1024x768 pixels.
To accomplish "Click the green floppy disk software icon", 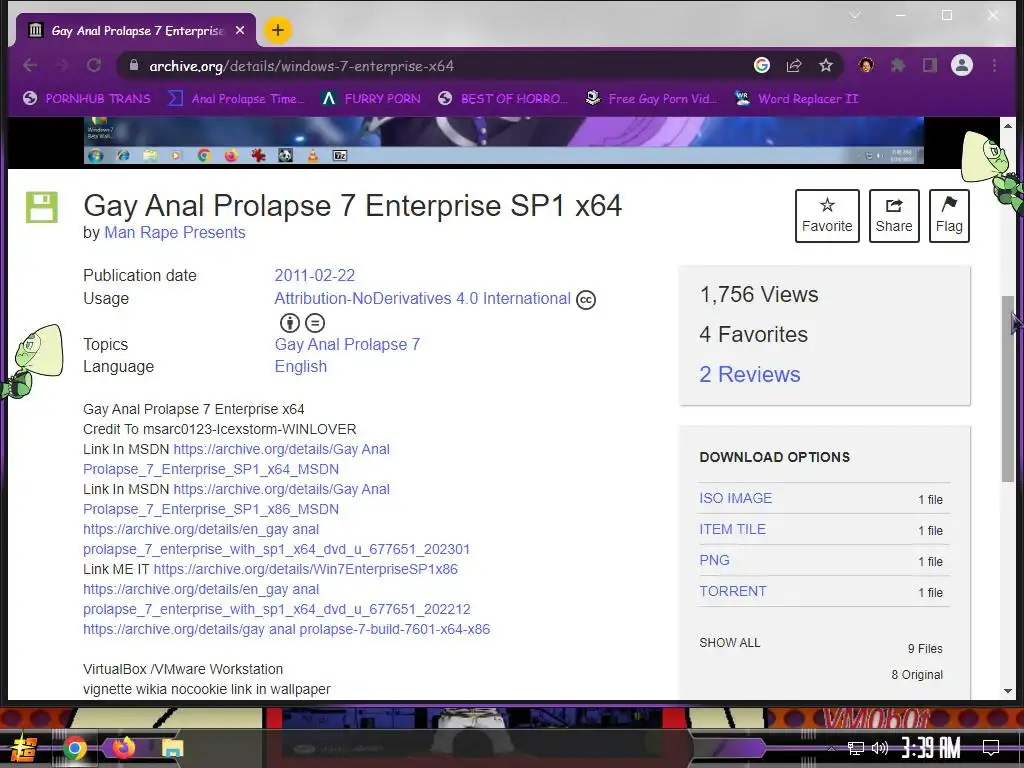I will (x=42, y=207).
